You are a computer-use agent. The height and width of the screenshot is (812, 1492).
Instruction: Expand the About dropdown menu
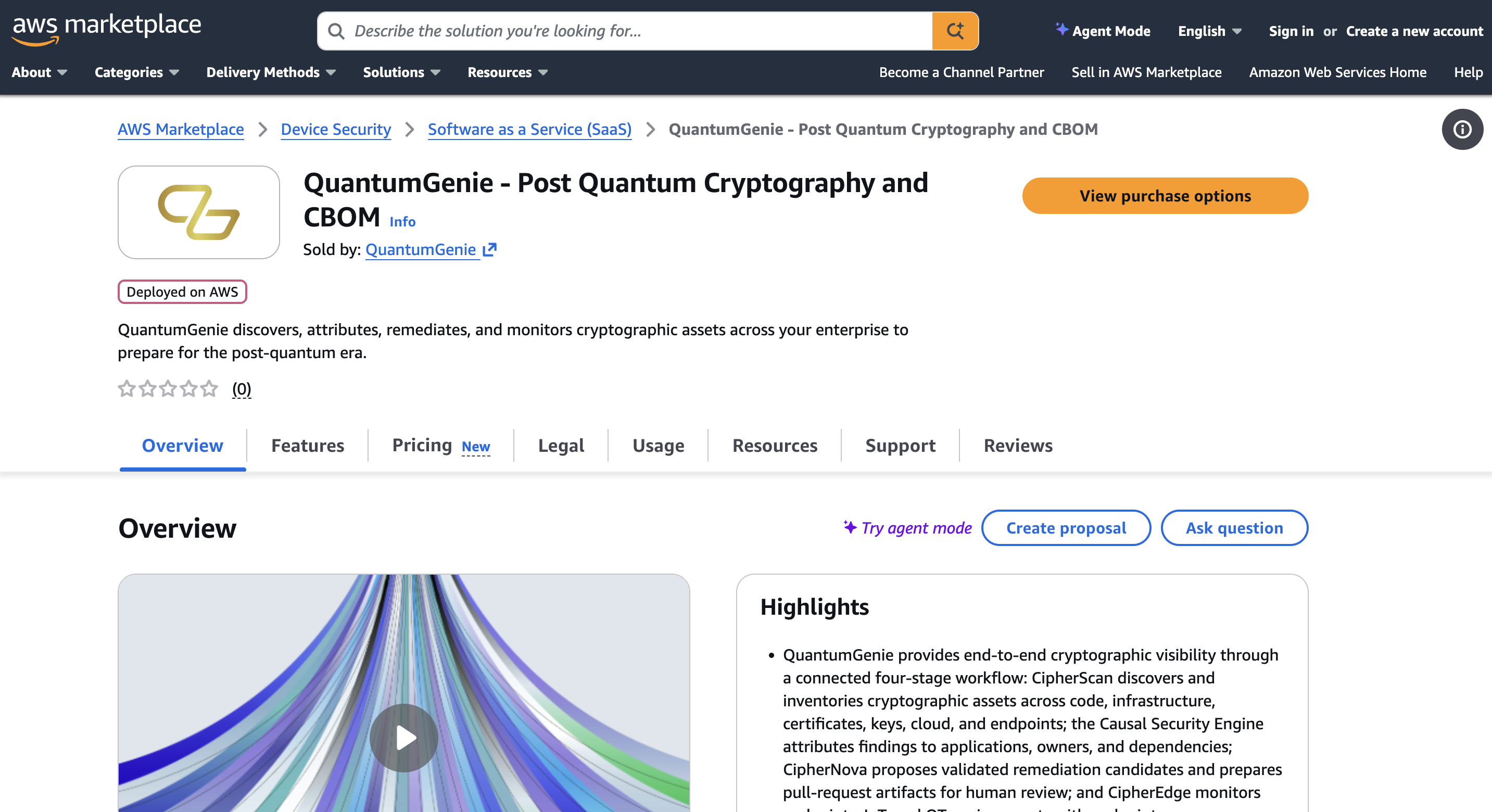40,72
